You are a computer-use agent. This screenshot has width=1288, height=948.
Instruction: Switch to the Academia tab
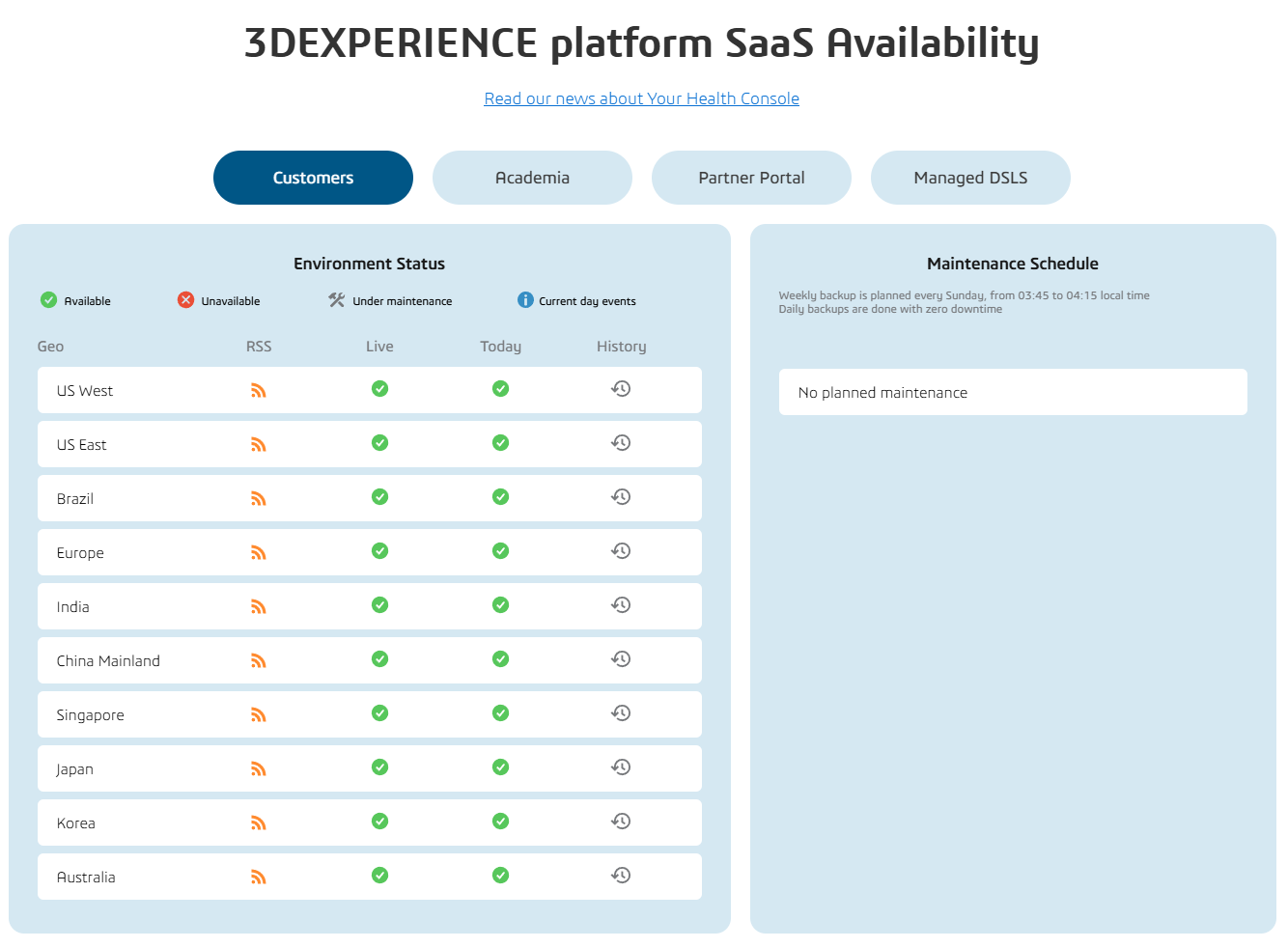click(x=532, y=178)
